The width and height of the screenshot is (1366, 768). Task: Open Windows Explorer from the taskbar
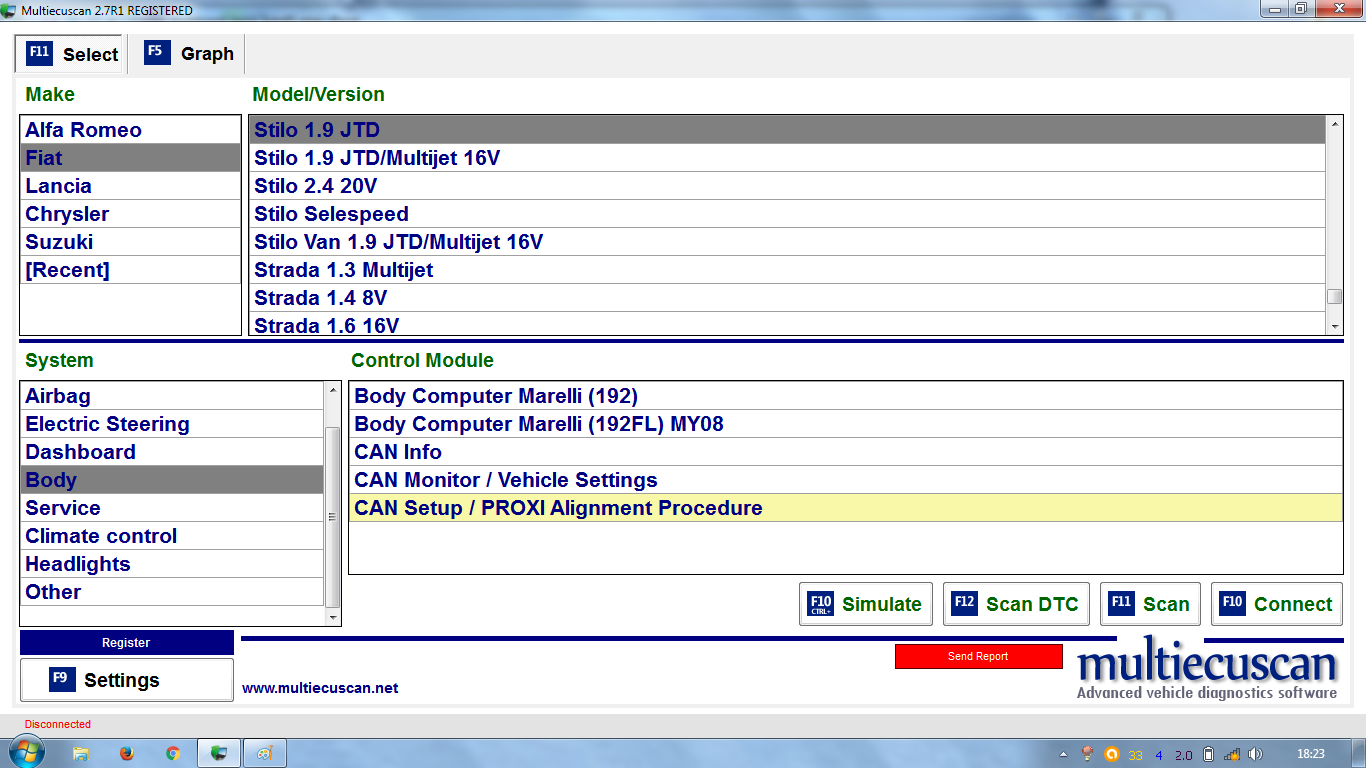[x=81, y=753]
